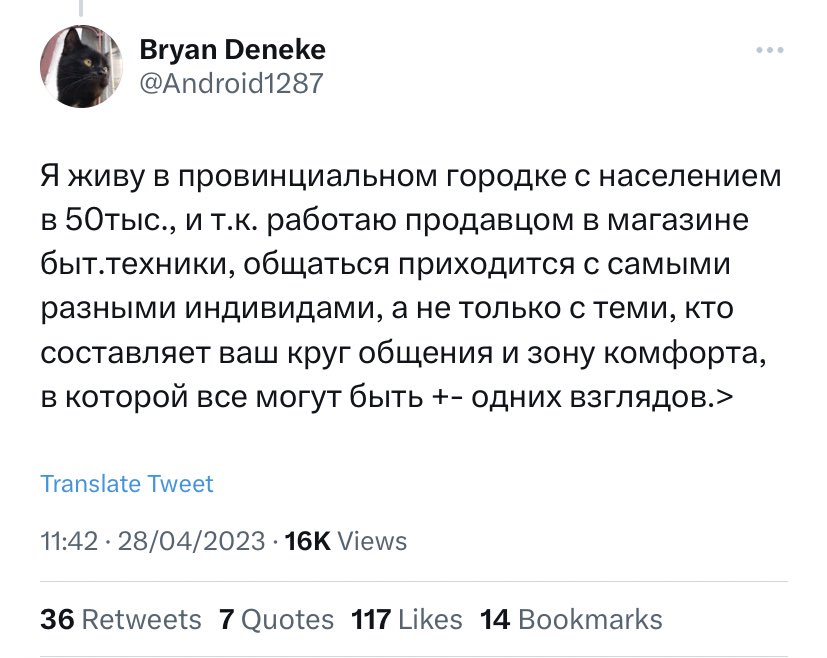This screenshot has height=658, width=827.
Task: Click the tweet's first line starting "Я живу"
Action: (410, 177)
